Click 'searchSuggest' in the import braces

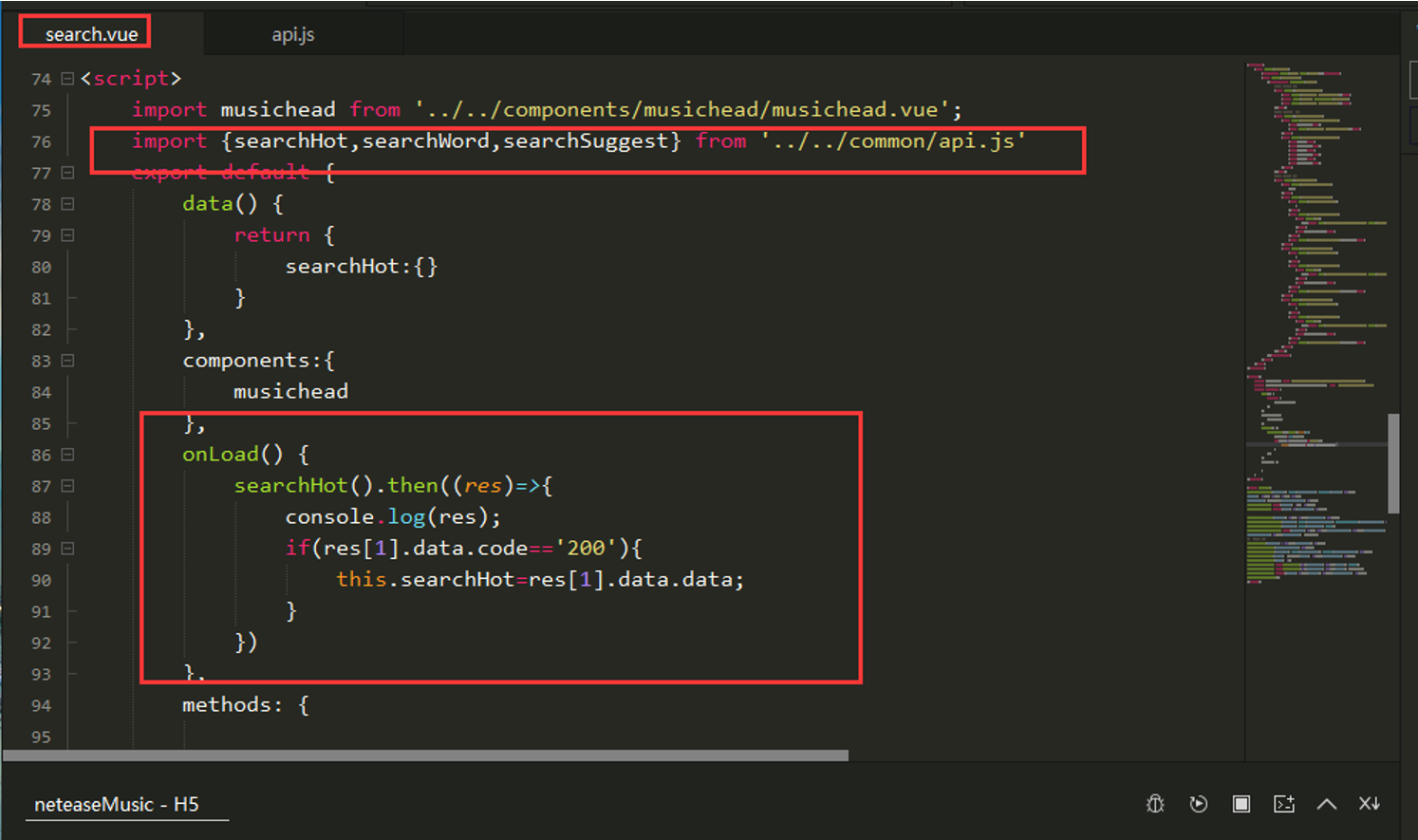pos(586,141)
